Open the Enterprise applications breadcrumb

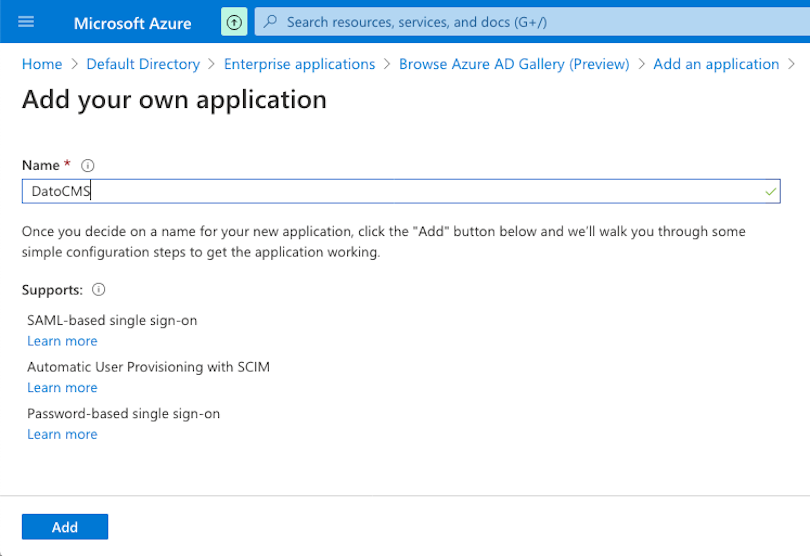(300, 64)
